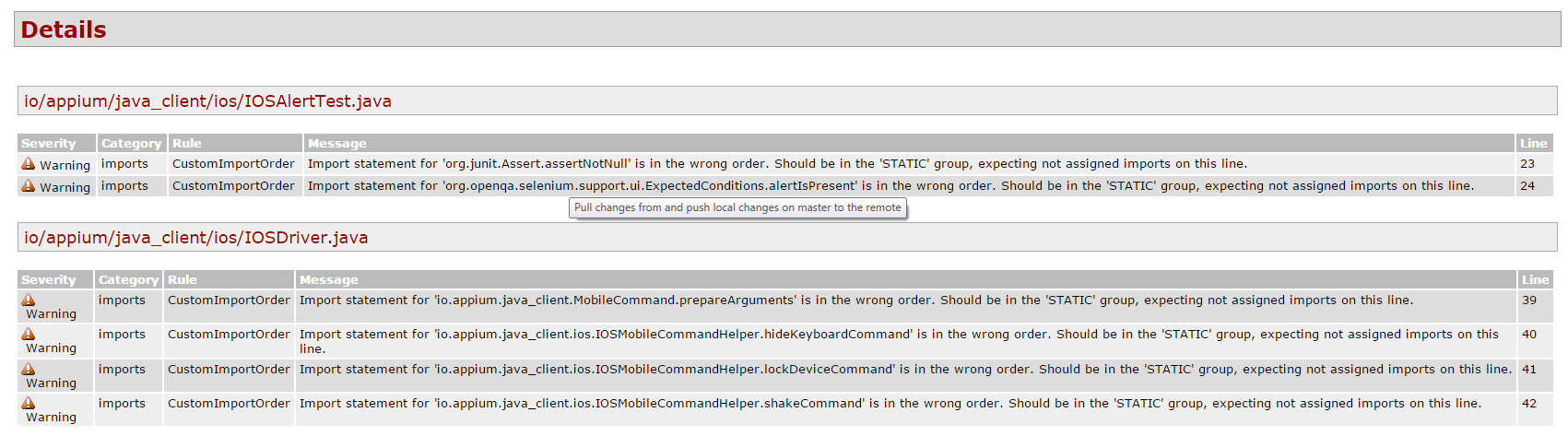Click warning icon for line 23 assertNotNull row
Screen dimensions: 1568x436
click(29, 164)
